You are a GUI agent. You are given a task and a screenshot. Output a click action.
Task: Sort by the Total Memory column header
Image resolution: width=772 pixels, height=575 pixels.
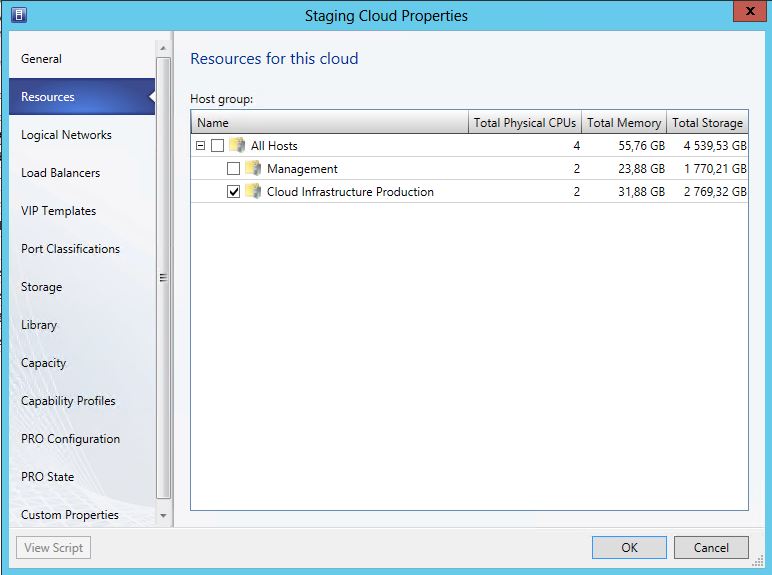pyautogui.click(x=624, y=123)
